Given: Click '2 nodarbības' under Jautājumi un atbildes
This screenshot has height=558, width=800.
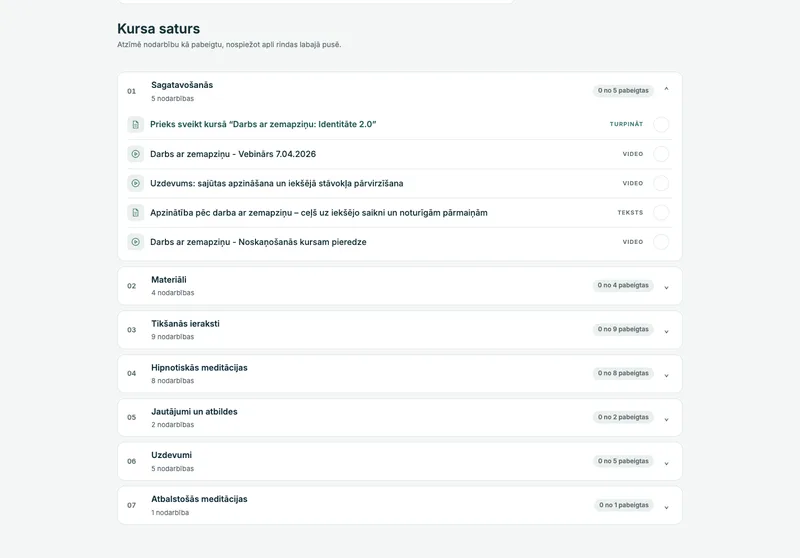Looking at the screenshot, I should [x=172, y=424].
